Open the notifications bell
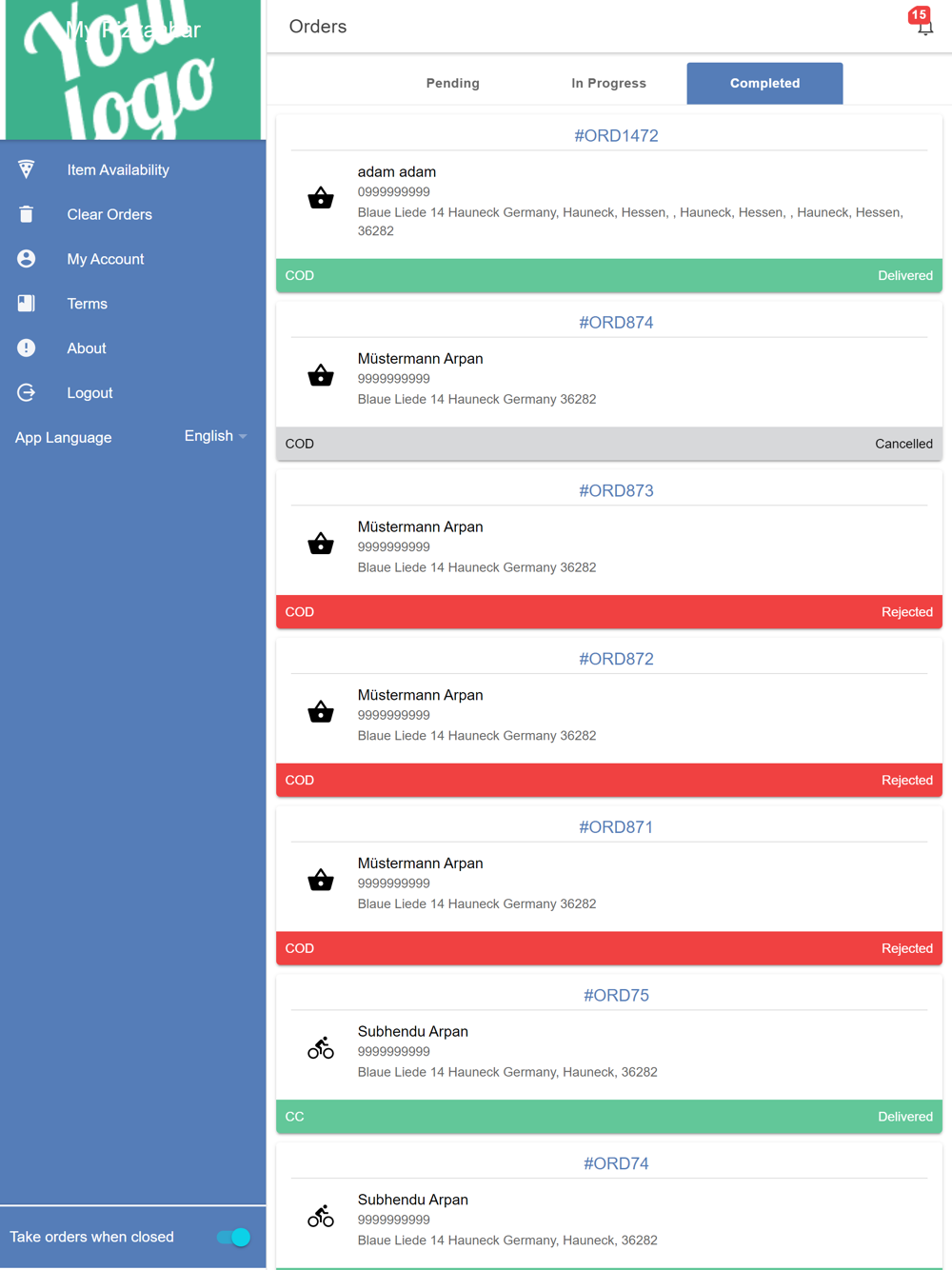This screenshot has width=952, height=1270. coord(924,25)
